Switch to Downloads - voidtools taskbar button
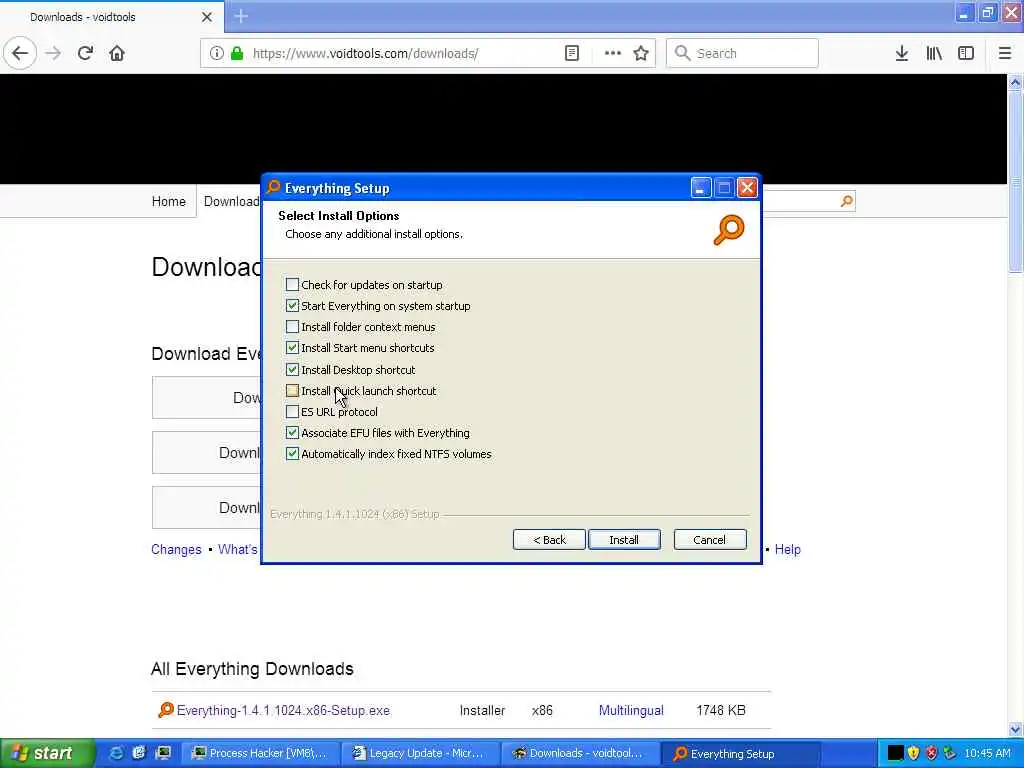This screenshot has height=768, width=1024. click(580, 753)
